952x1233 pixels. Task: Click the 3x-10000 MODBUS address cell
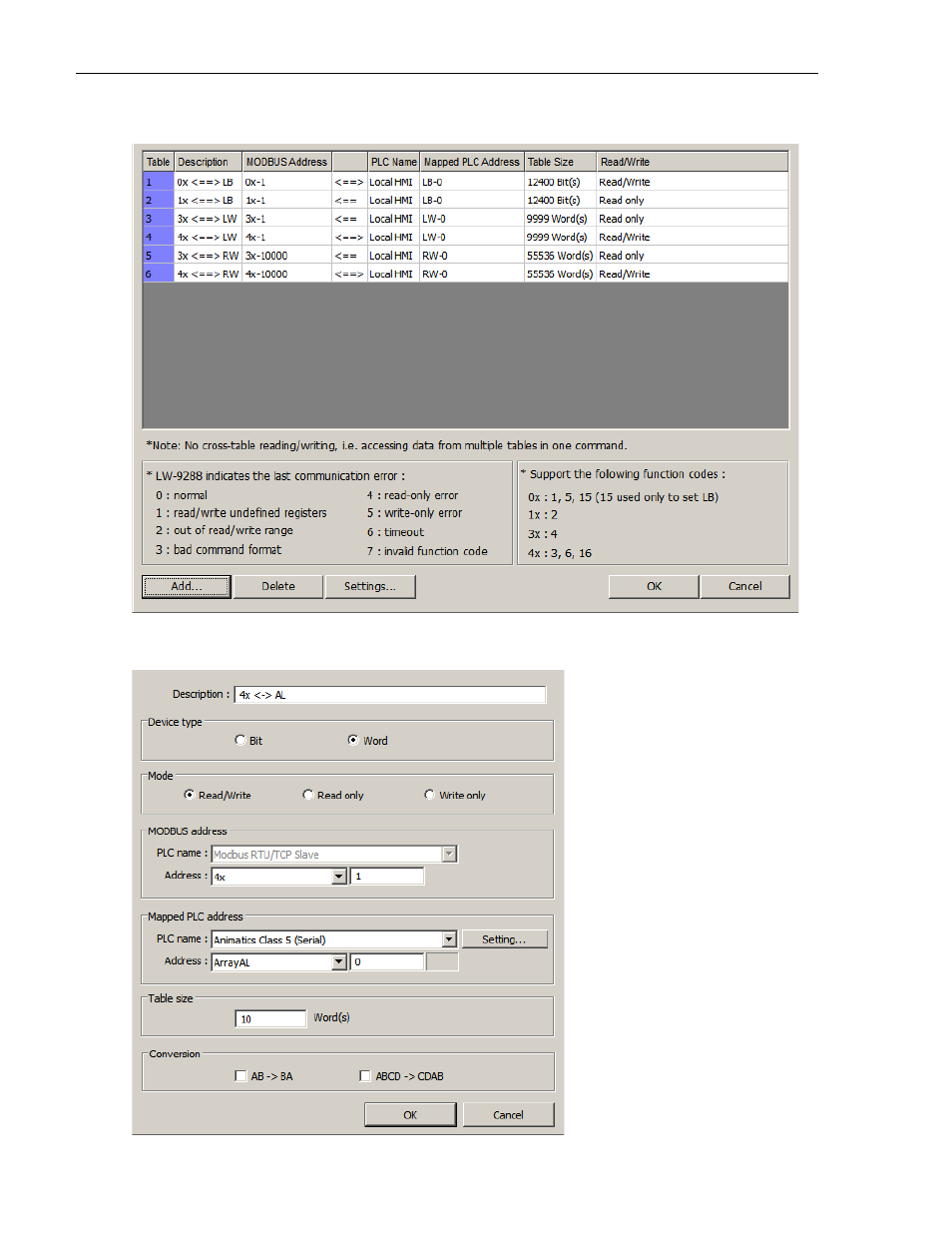click(x=287, y=256)
